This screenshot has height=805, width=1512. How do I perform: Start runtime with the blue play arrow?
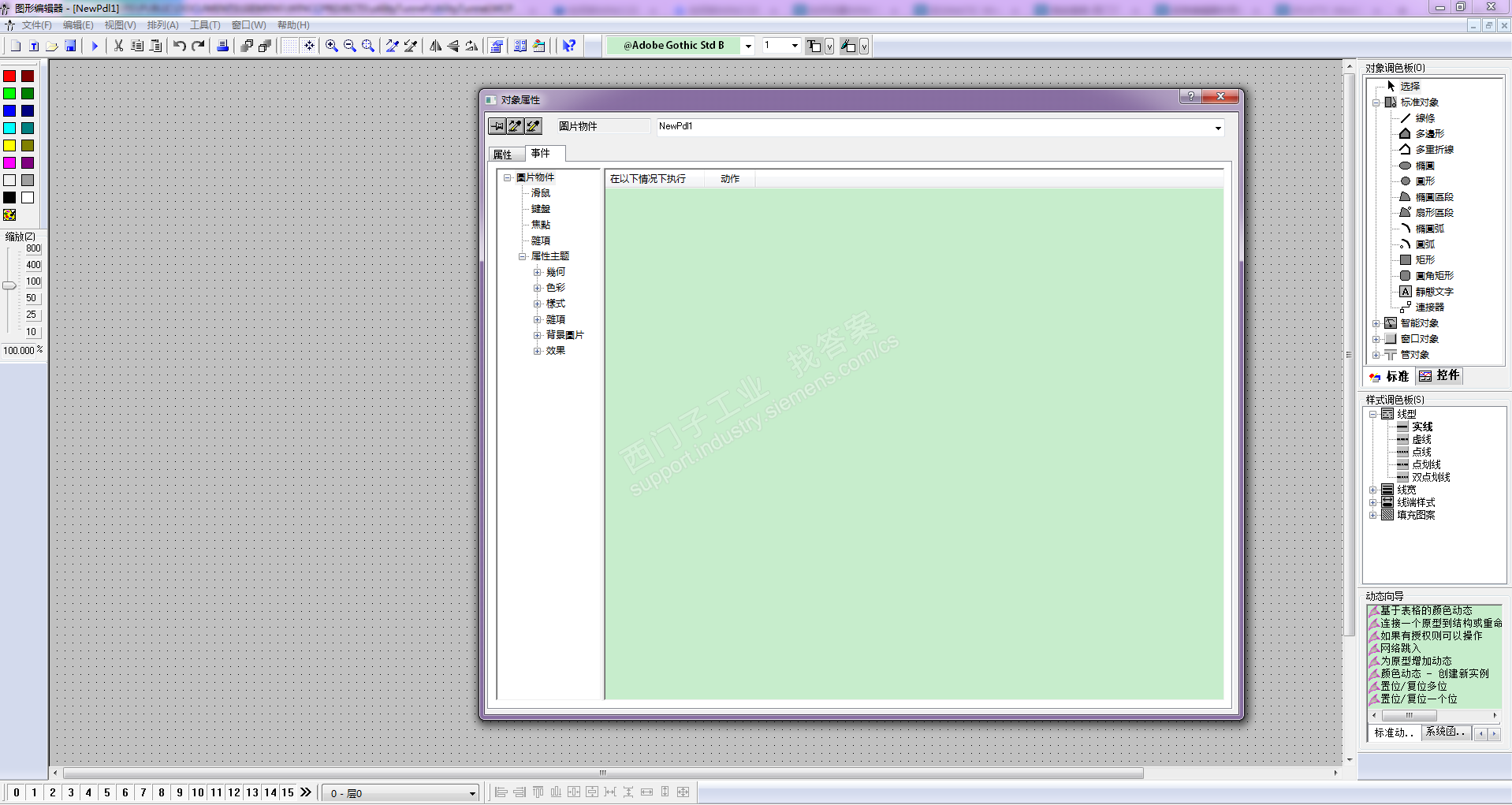[95, 46]
